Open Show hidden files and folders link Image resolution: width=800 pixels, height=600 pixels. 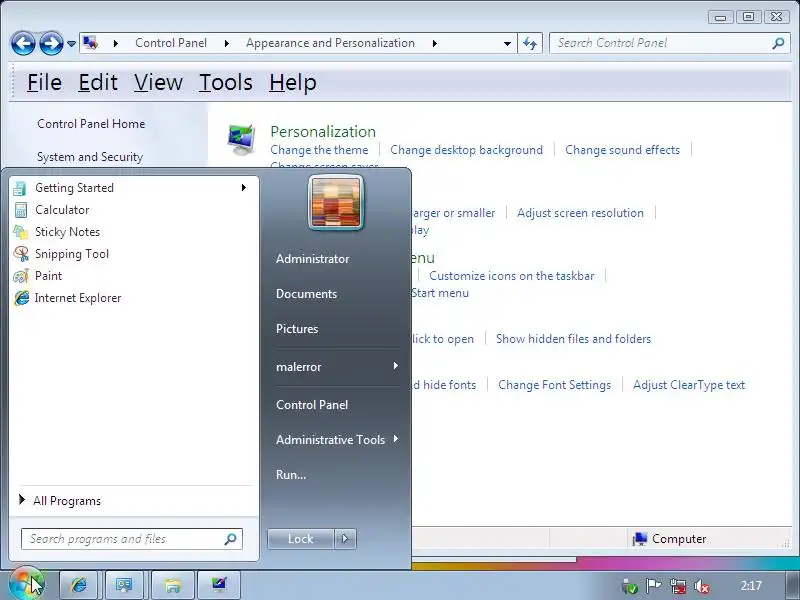573,339
